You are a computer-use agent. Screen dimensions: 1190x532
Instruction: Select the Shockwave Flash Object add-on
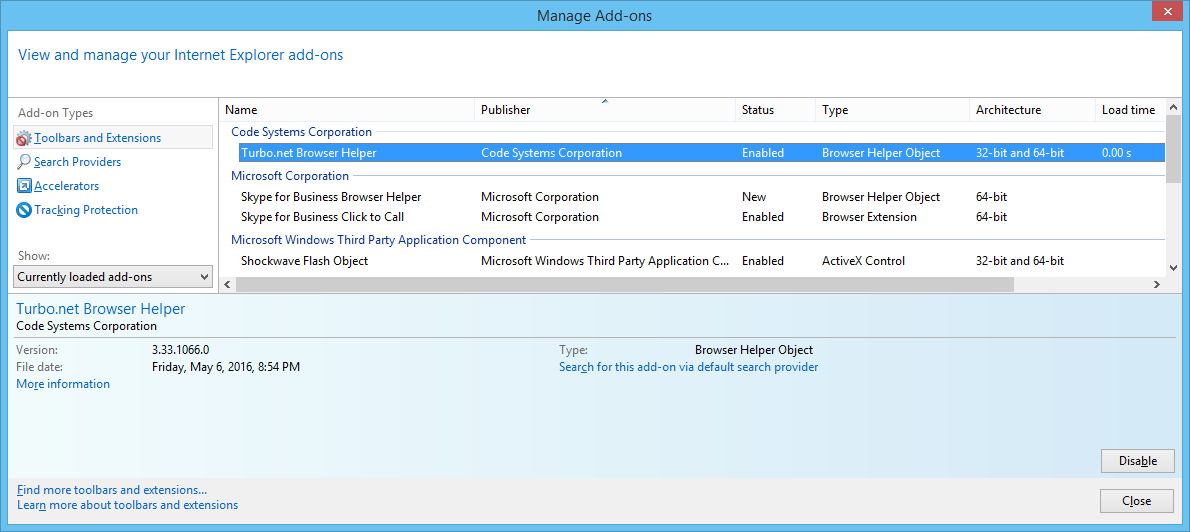pyautogui.click(x=304, y=261)
